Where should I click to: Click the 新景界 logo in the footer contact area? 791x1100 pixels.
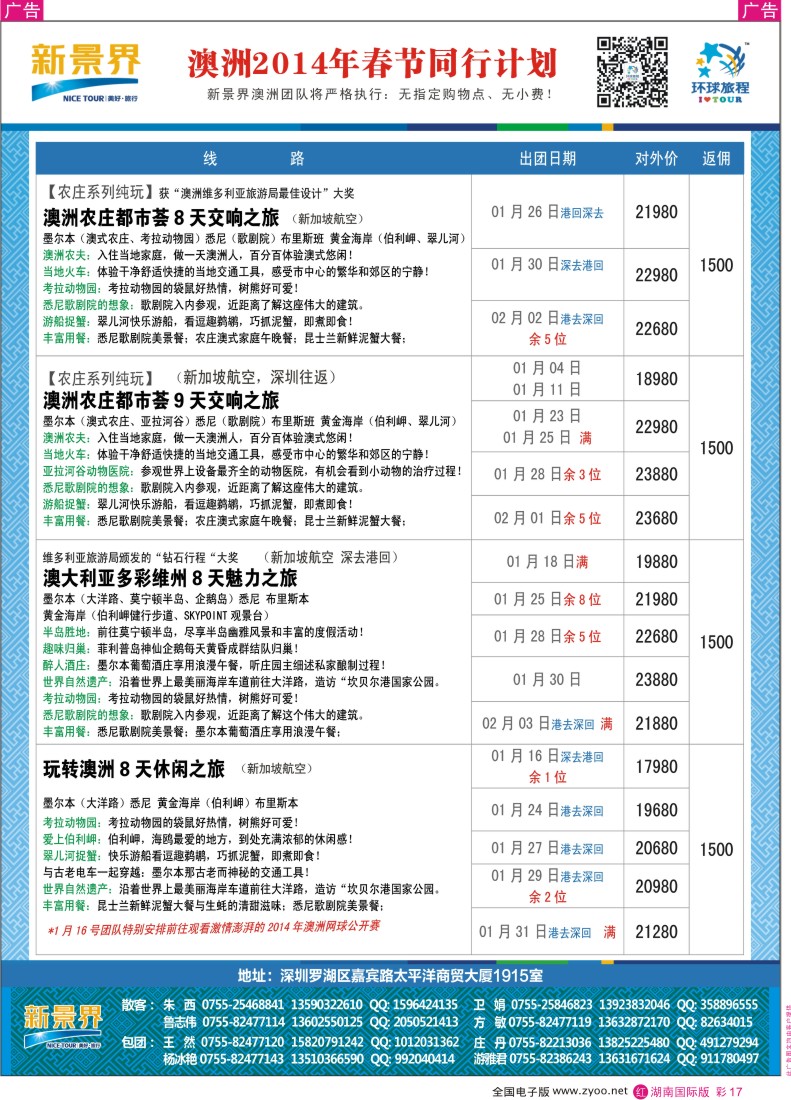pyautogui.click(x=62, y=1026)
